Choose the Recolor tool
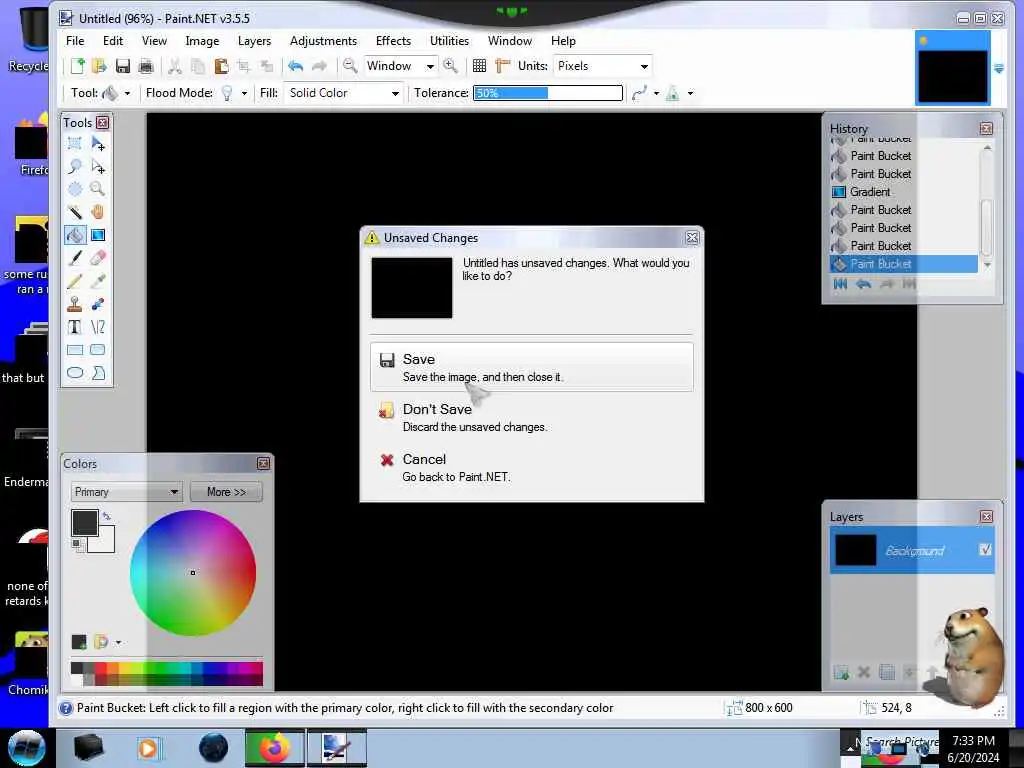Viewport: 1024px width, 768px height. 98,304
